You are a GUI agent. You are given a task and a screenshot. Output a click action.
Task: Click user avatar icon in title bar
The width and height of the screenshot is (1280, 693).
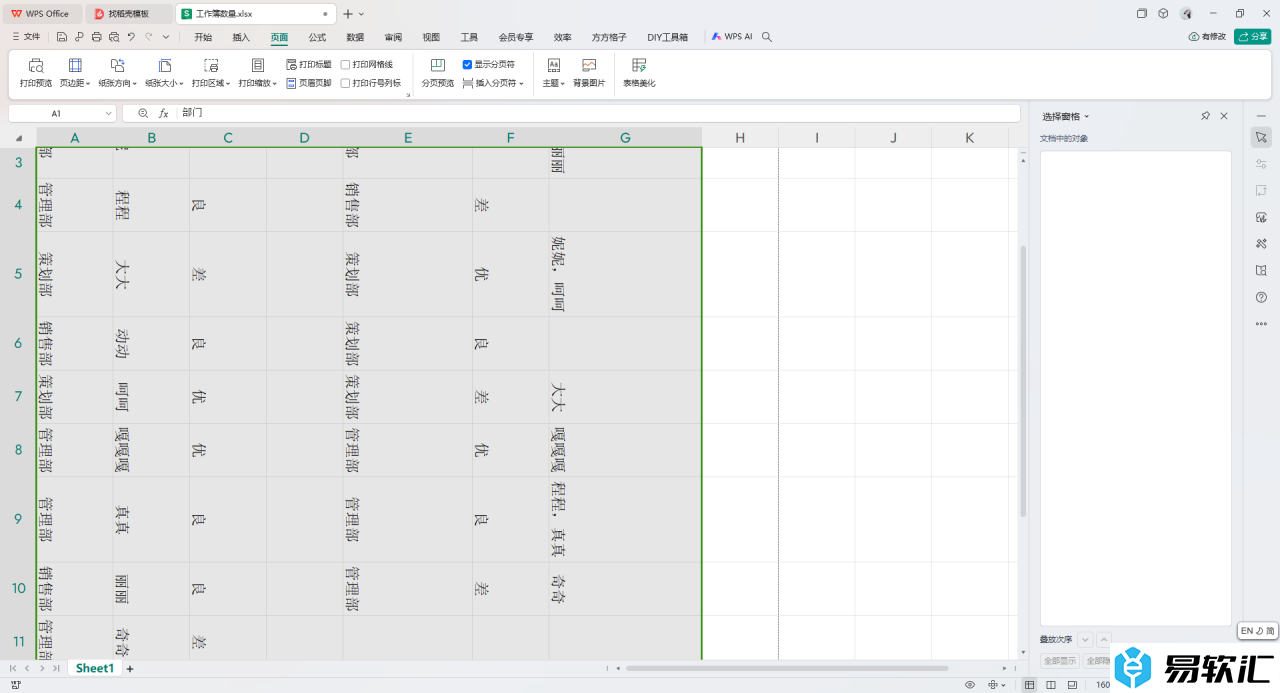click(1186, 14)
